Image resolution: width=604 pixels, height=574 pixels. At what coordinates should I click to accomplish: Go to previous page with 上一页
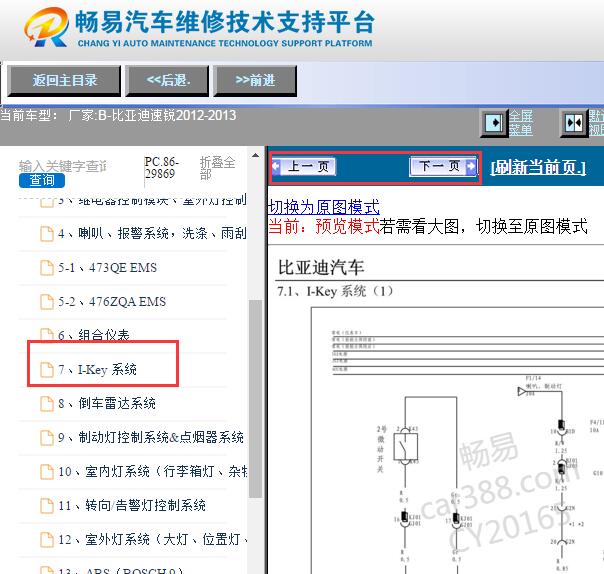tap(304, 166)
